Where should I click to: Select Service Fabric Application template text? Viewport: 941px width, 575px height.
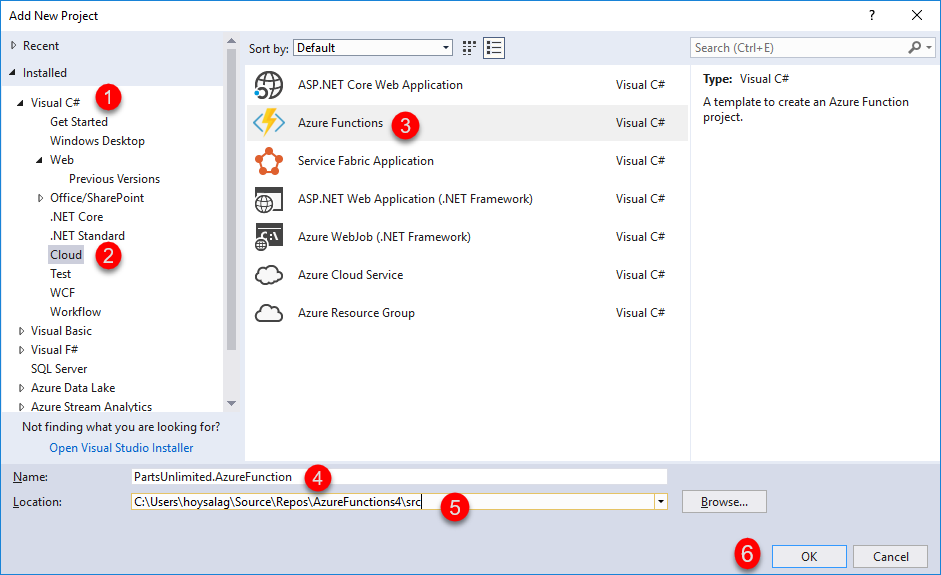pos(365,161)
